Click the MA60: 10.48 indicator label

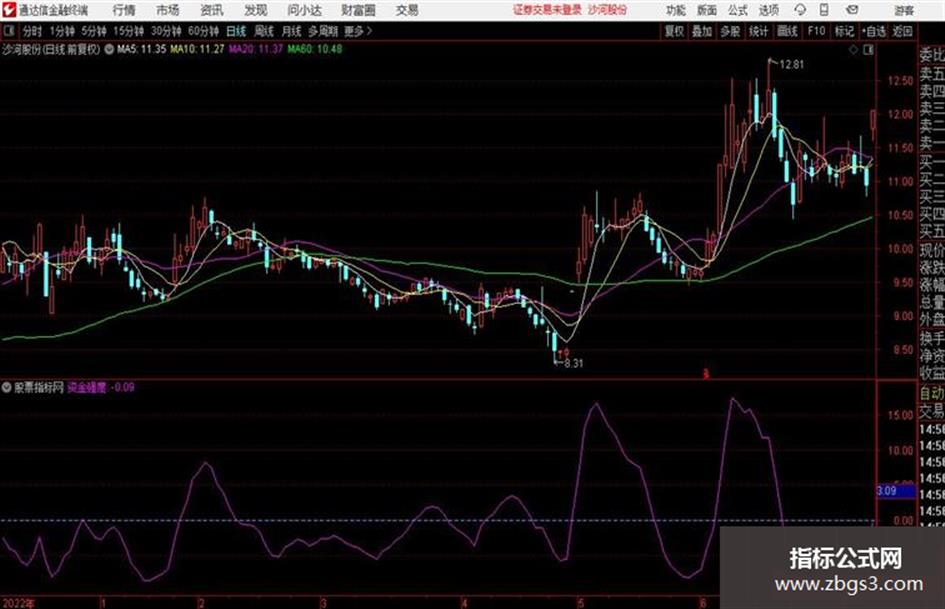(315, 49)
